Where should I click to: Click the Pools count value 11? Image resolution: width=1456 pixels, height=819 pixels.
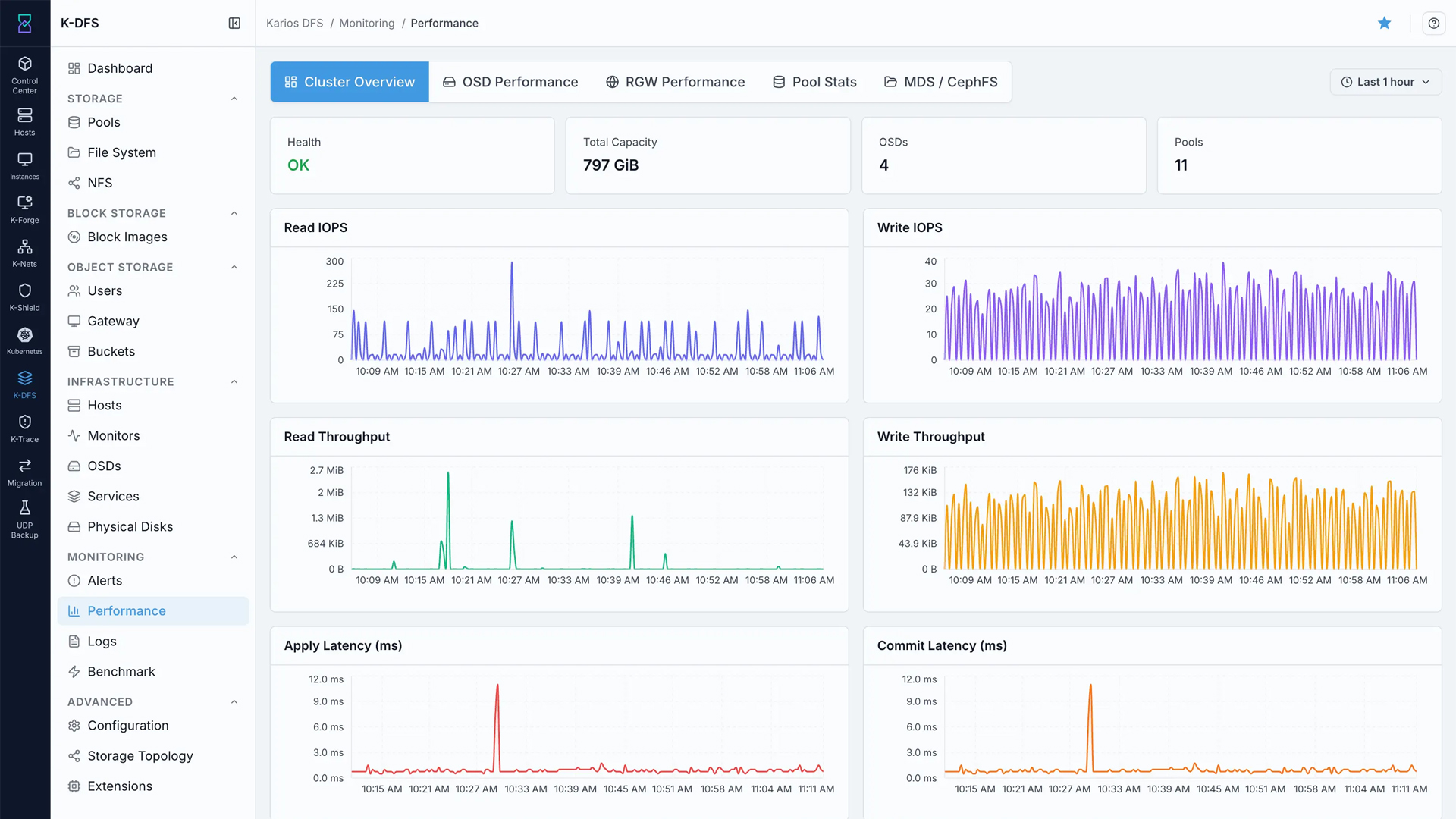click(1181, 165)
